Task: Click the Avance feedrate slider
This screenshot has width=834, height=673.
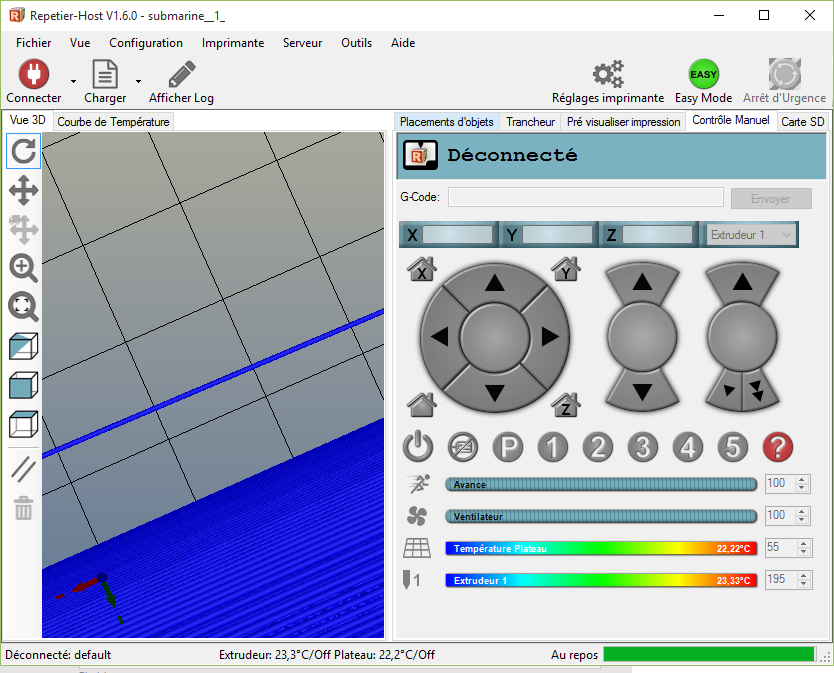Action: pos(601,484)
